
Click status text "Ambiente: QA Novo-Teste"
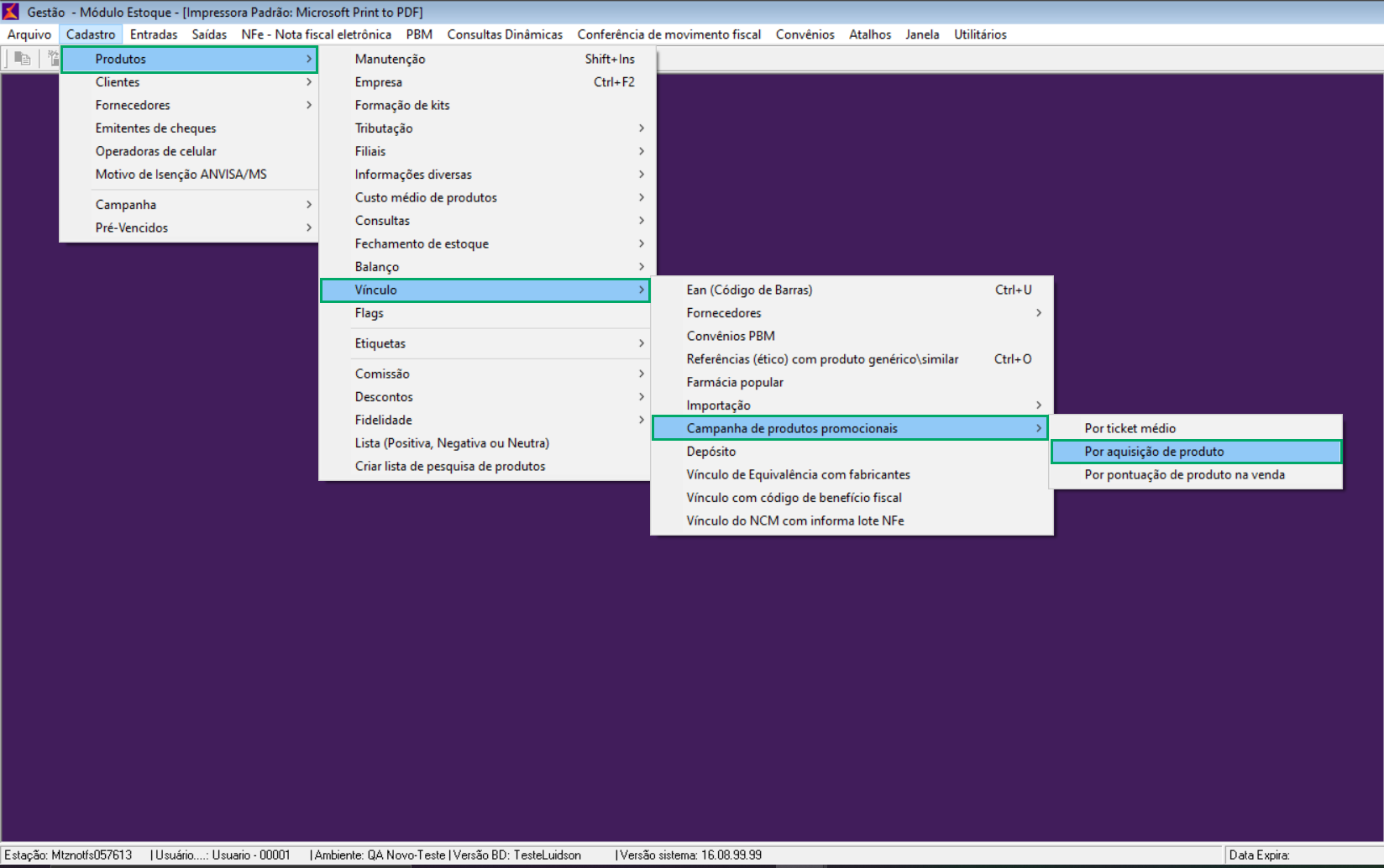tap(380, 855)
